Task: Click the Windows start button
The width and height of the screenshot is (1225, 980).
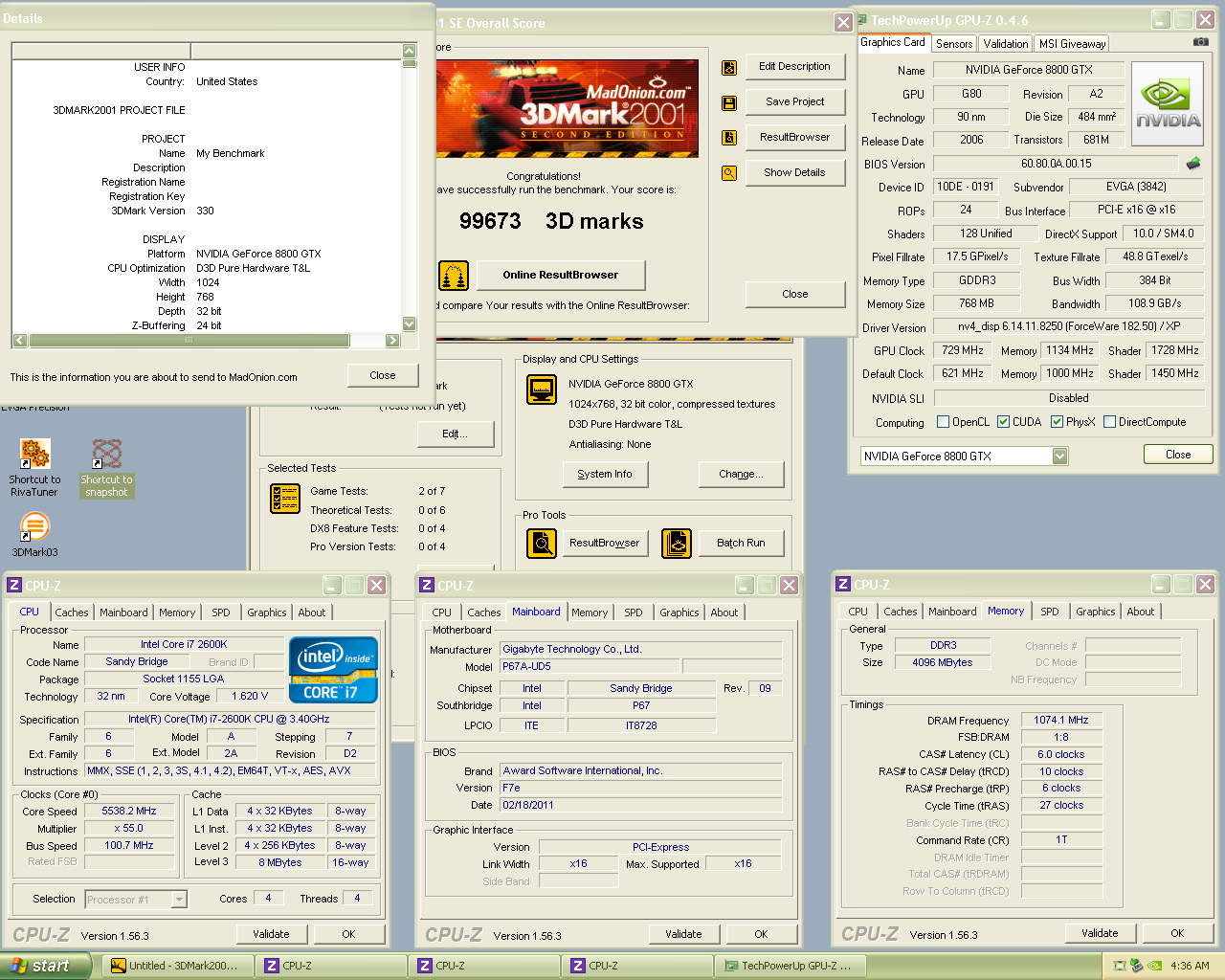Action: pyautogui.click(x=45, y=966)
